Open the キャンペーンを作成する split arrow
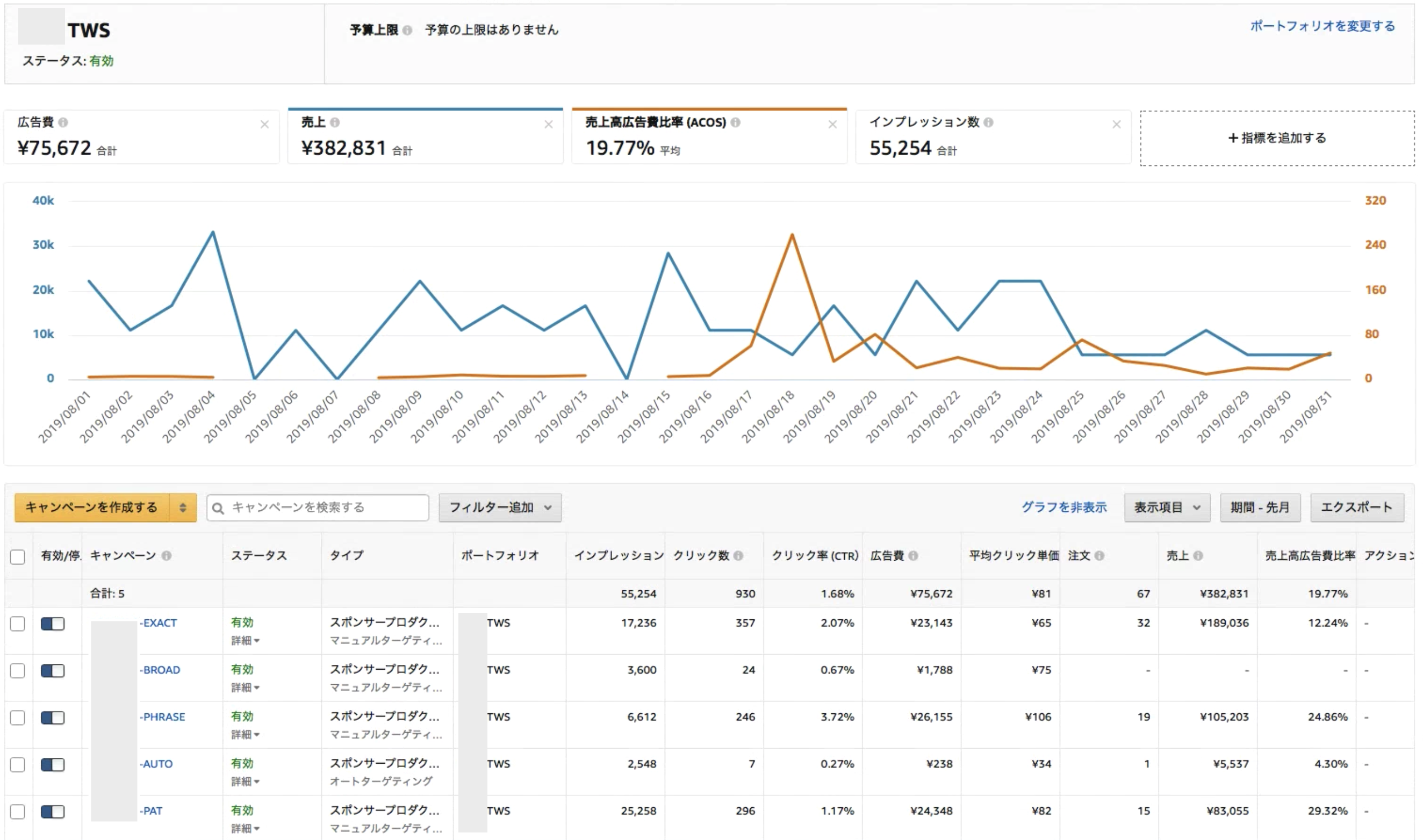Screen dimensions: 1423x840 (183, 508)
